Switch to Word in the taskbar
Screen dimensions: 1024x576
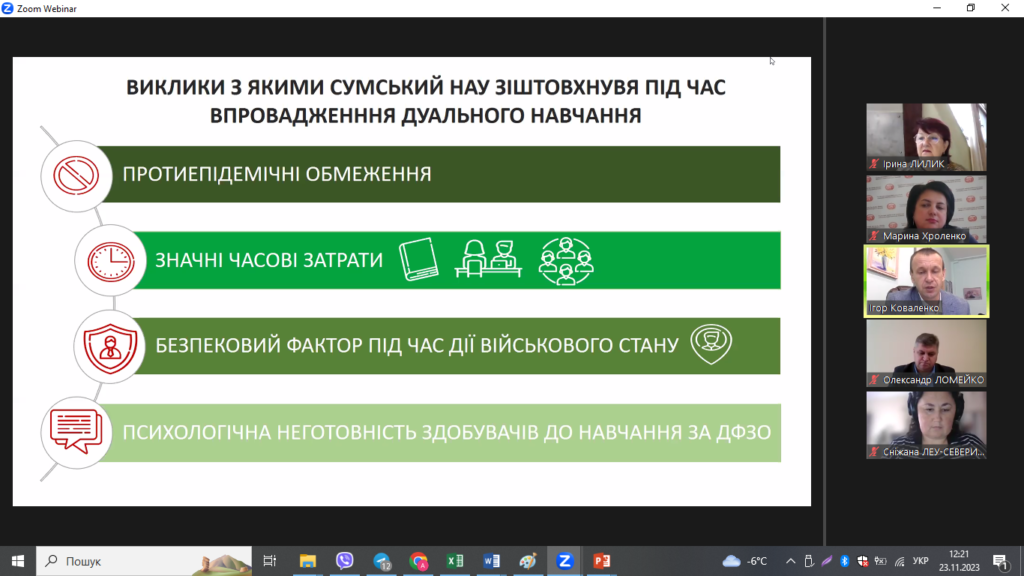coord(491,561)
